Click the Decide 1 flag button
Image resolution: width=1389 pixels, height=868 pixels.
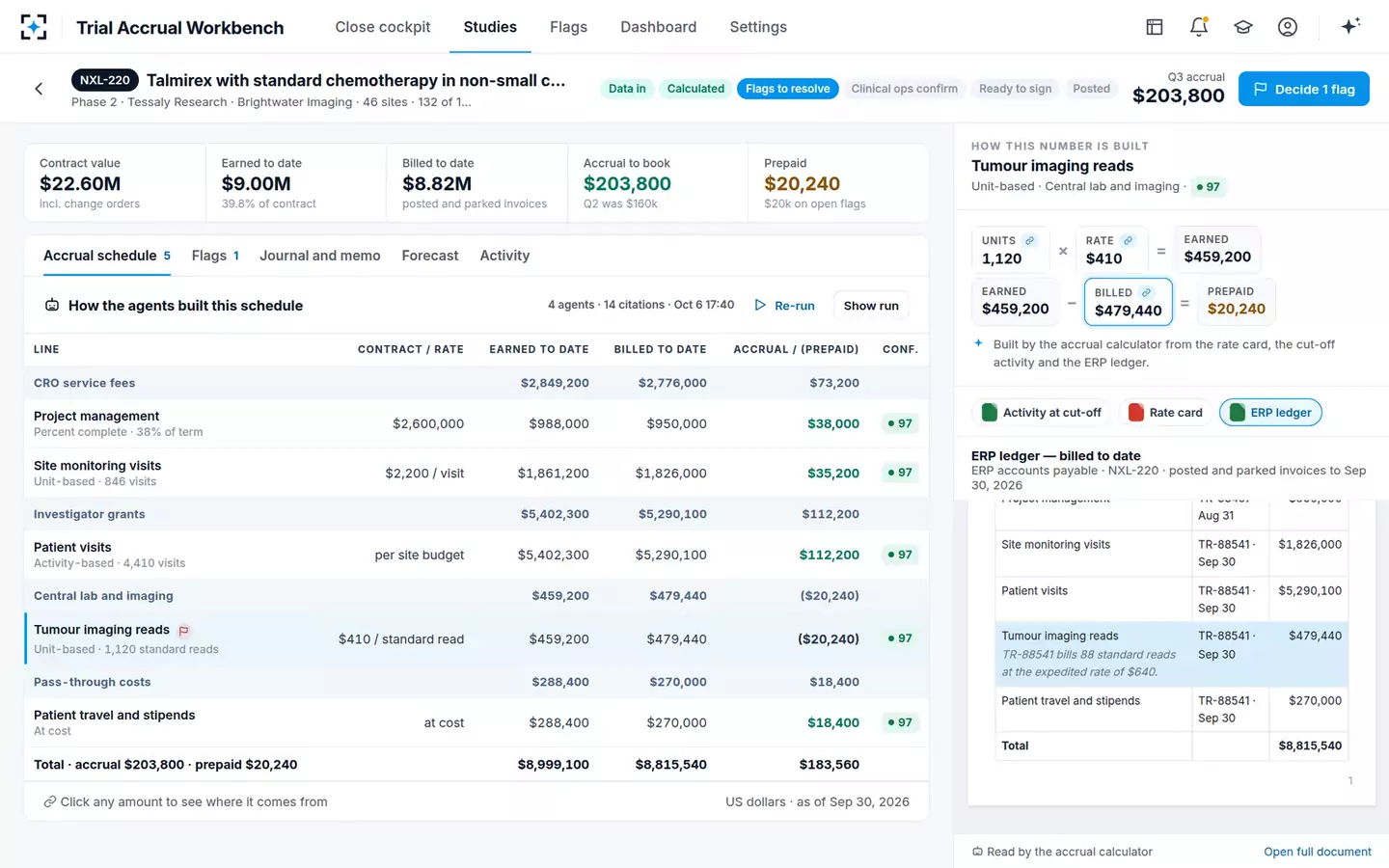(1303, 89)
